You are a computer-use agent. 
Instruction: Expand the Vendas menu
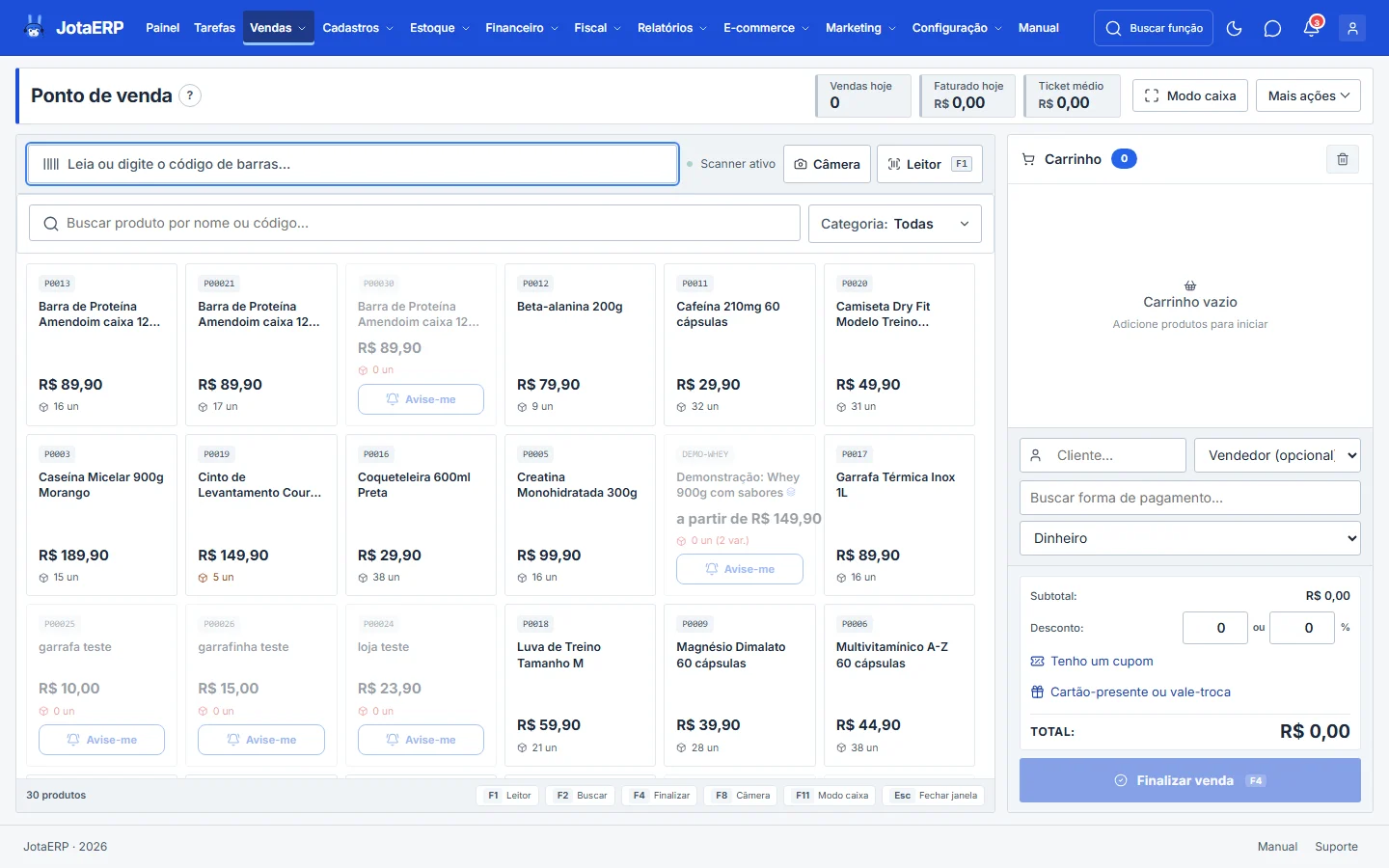click(x=278, y=28)
